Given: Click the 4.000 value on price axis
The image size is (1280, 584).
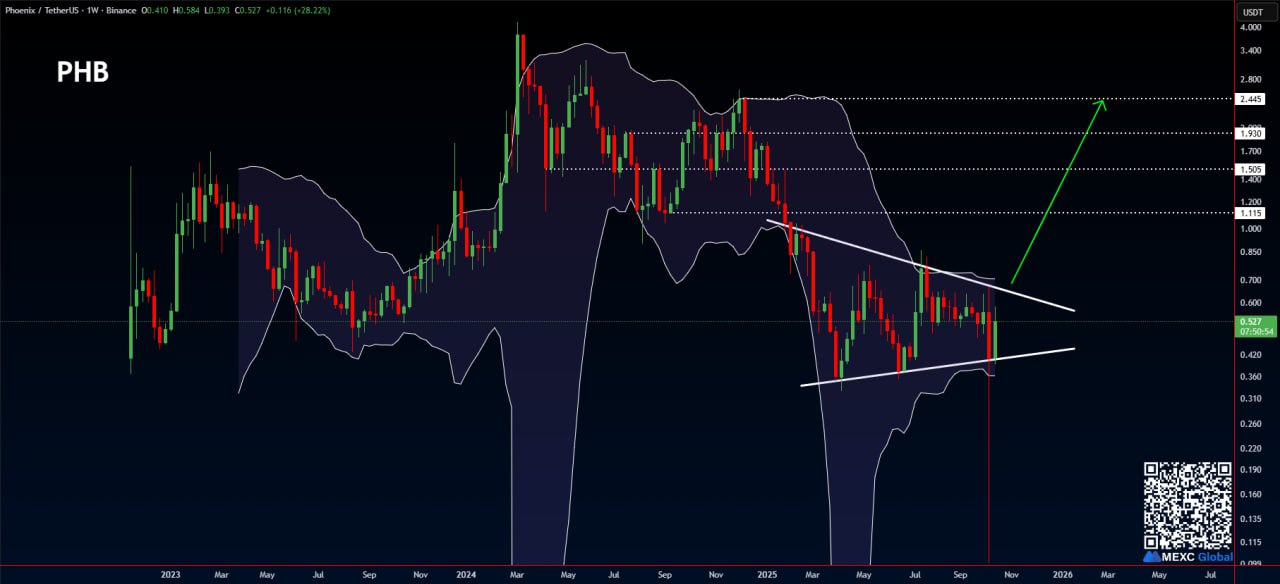Looking at the screenshot, I should click(x=1252, y=26).
